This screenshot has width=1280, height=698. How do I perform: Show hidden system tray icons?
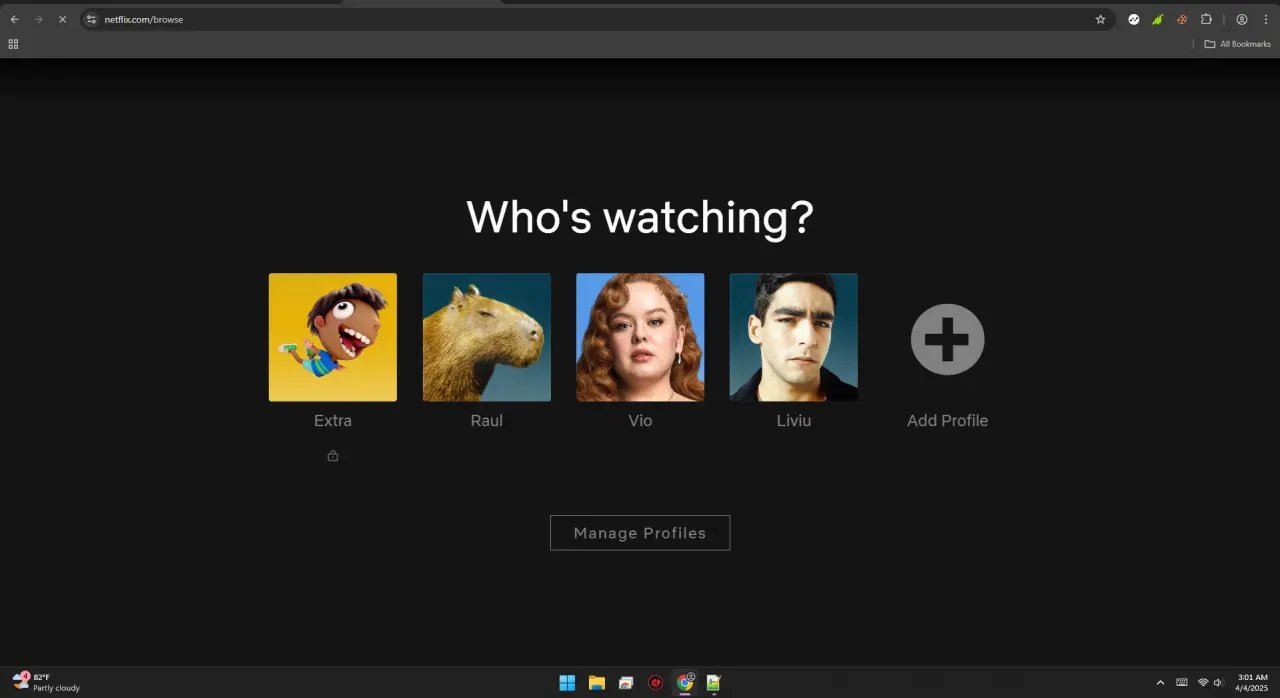1160,683
